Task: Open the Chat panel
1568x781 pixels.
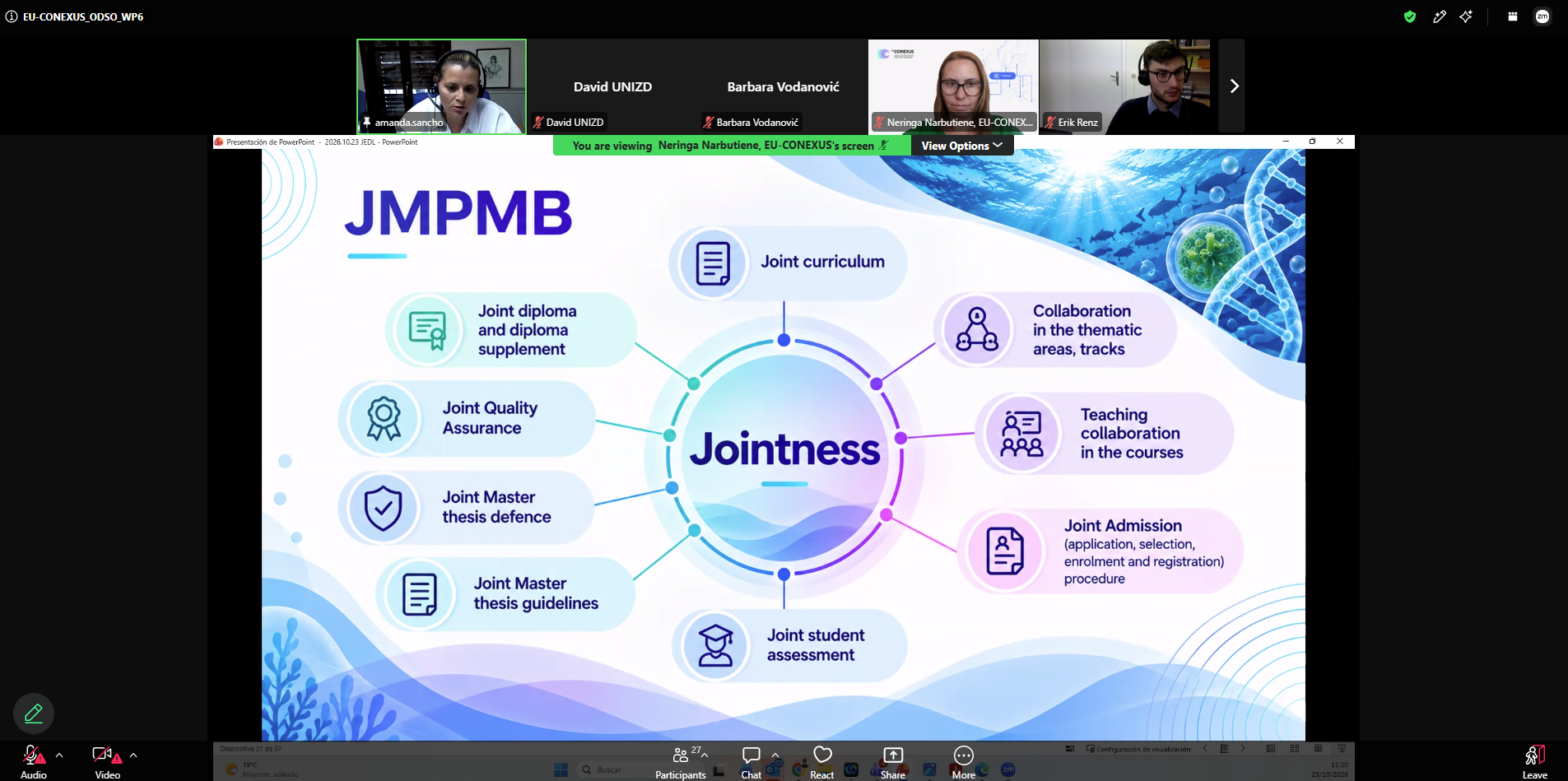Action: coord(751,762)
